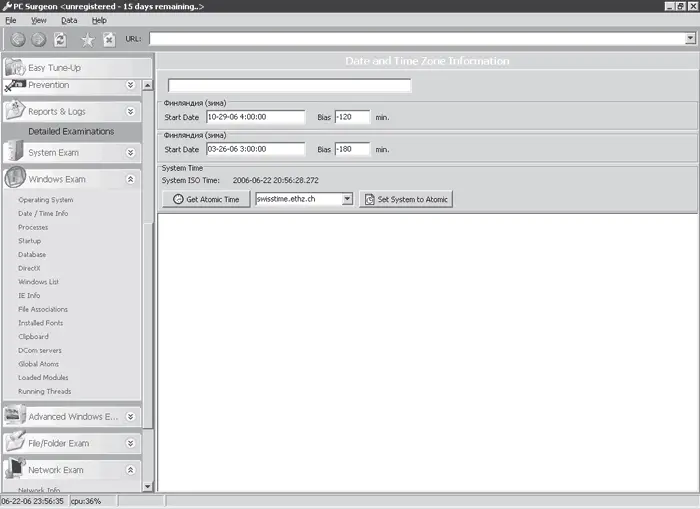
Task: Click the Network Exam section icon
Action: click(15, 469)
